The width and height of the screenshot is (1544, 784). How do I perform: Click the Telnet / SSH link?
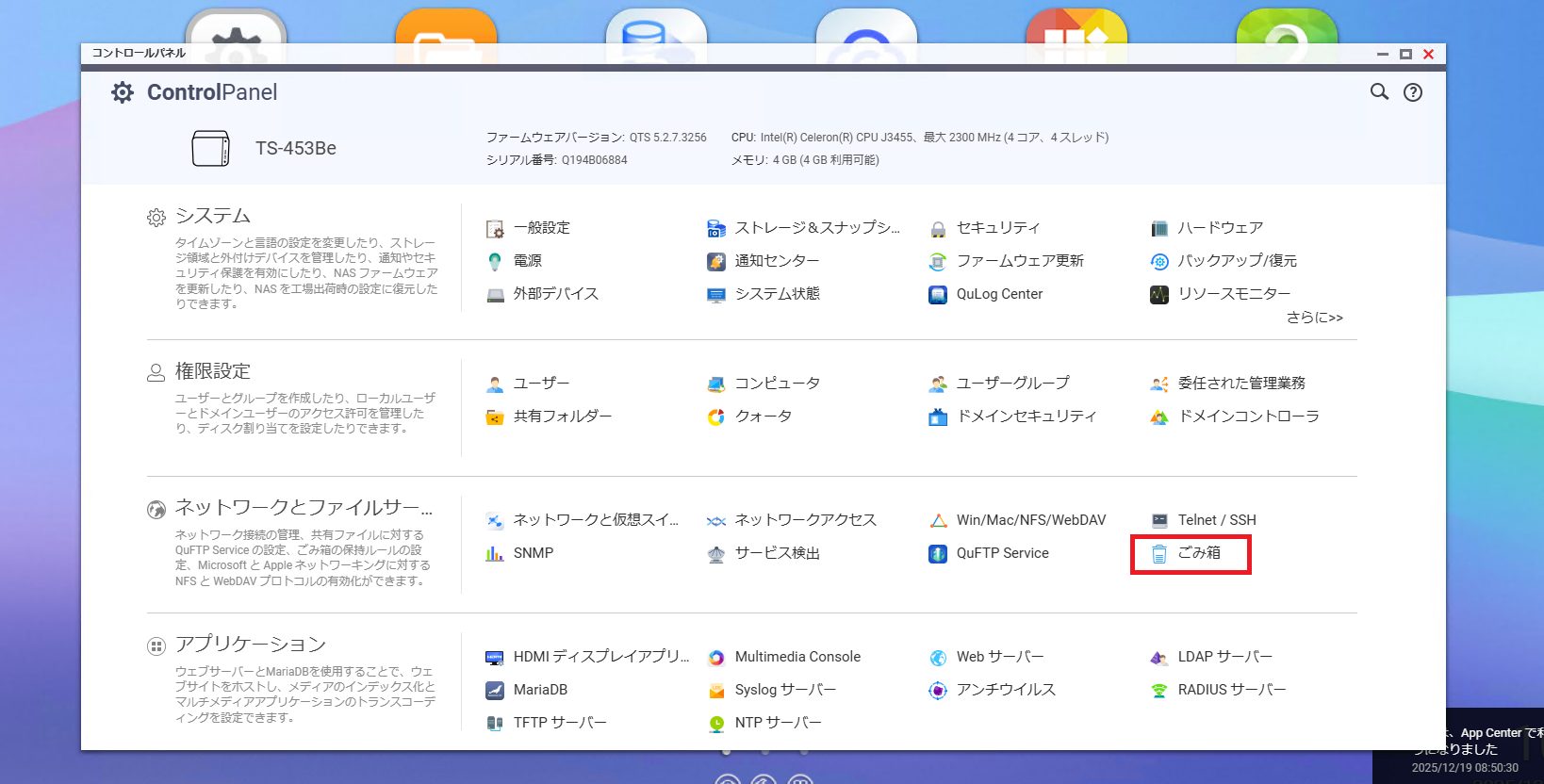click(1217, 520)
